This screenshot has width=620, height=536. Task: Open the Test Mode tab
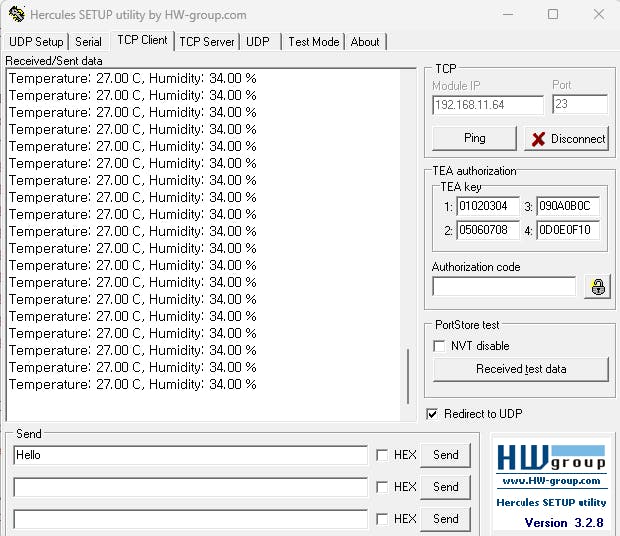(x=314, y=42)
